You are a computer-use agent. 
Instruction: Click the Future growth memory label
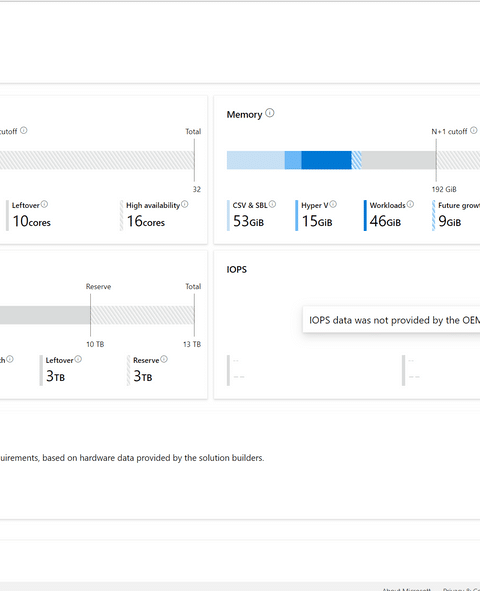(x=459, y=205)
